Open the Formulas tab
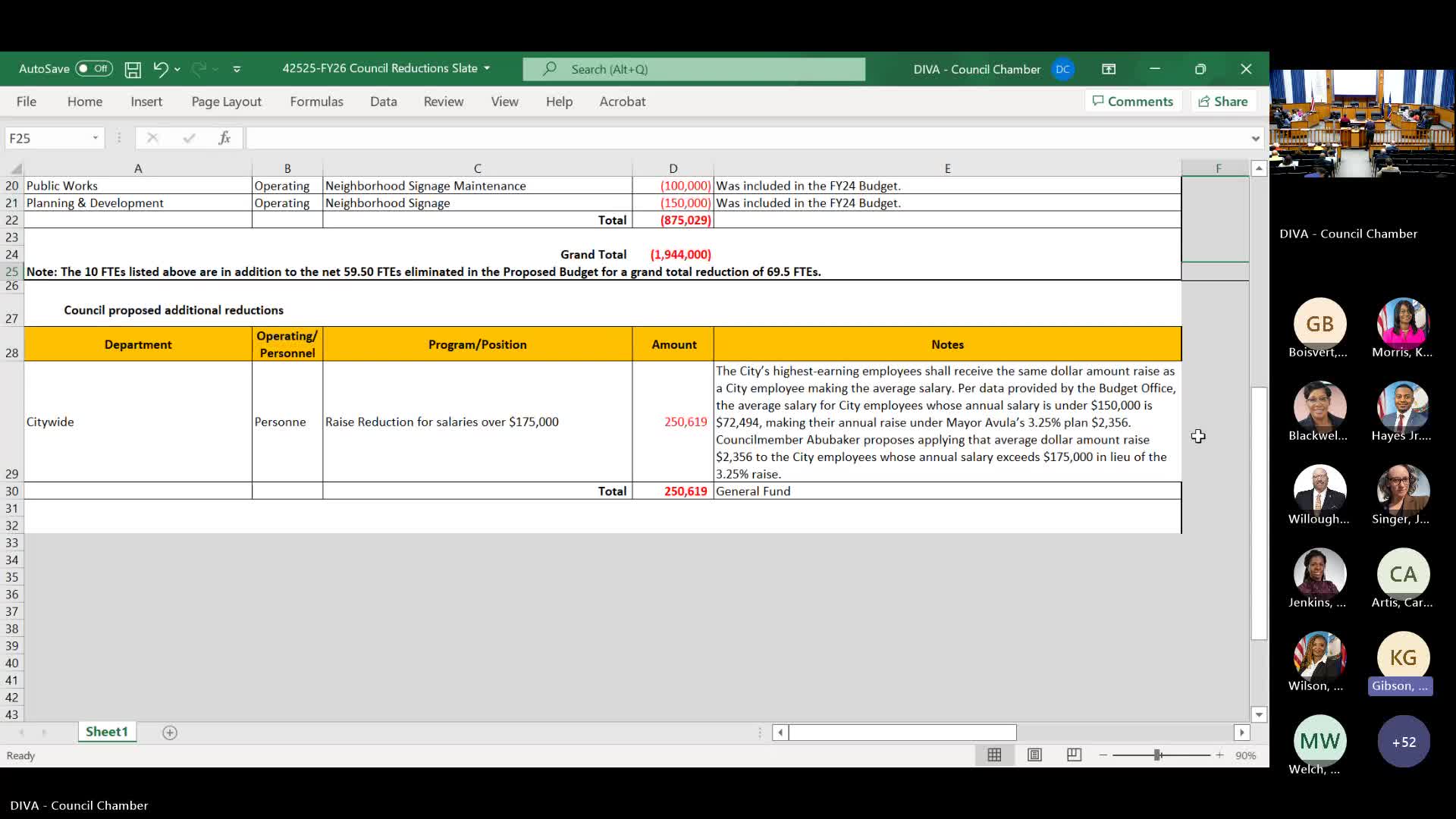Image resolution: width=1456 pixels, height=819 pixels. (317, 102)
